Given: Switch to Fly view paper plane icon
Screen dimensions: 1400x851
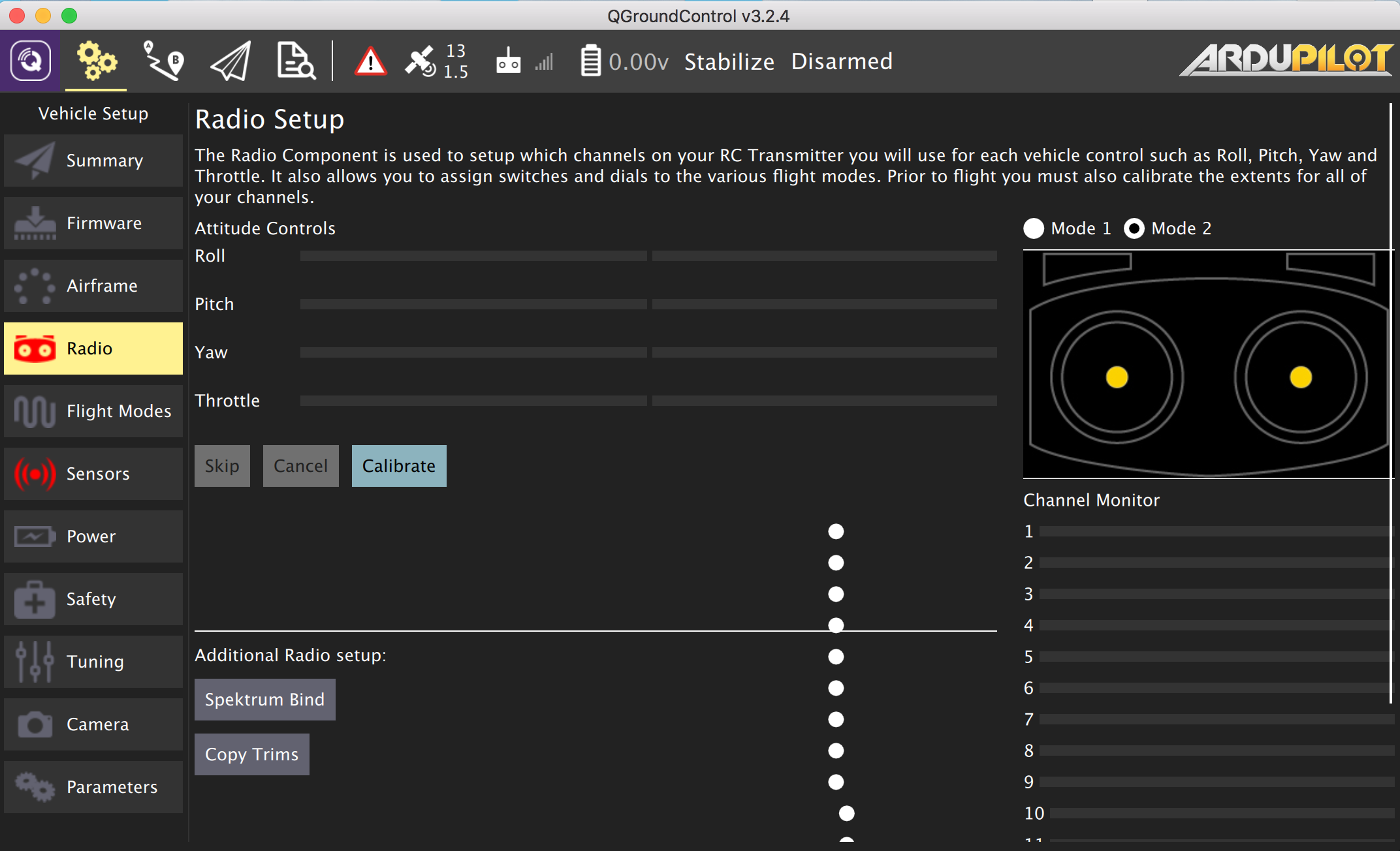Looking at the screenshot, I should pos(231,61).
